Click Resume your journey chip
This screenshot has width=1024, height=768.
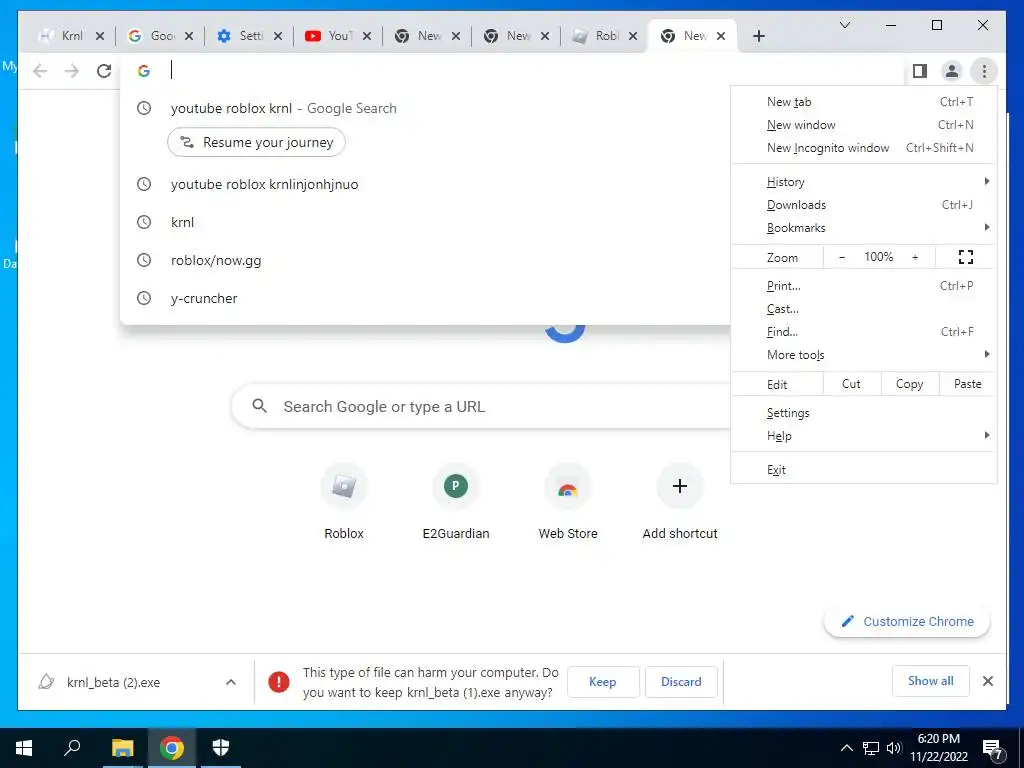click(257, 142)
